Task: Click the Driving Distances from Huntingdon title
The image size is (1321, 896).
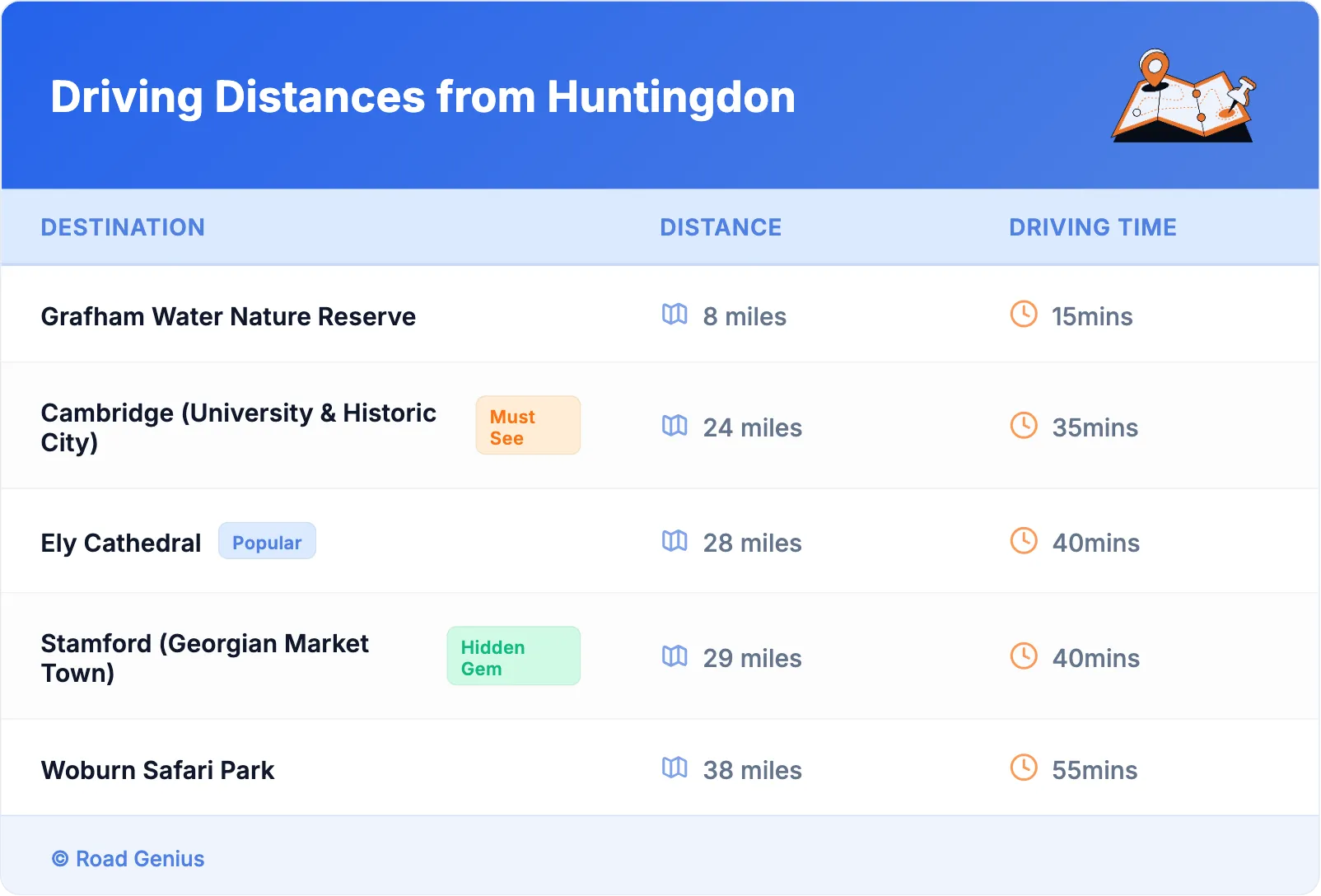Action: [423, 97]
